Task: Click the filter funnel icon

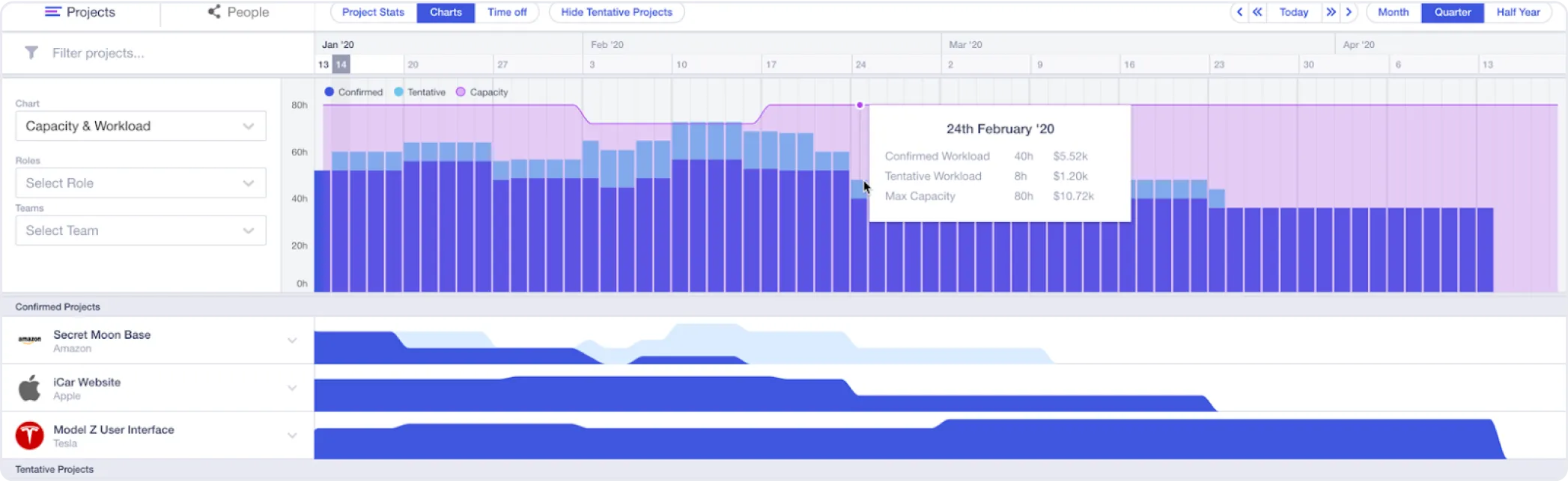Action: (x=31, y=52)
